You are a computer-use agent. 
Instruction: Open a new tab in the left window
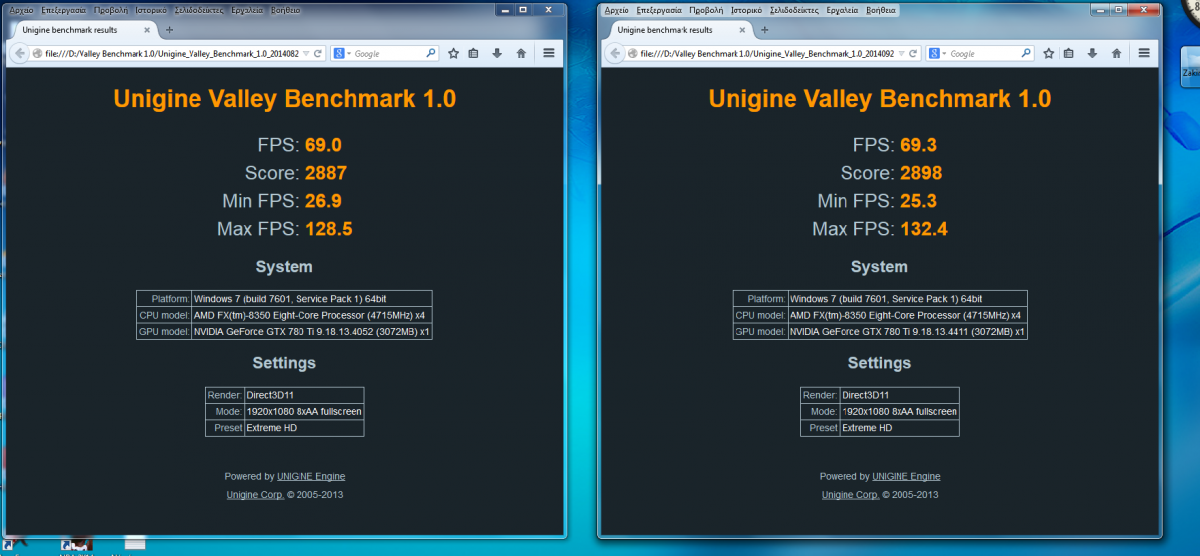[x=169, y=30]
